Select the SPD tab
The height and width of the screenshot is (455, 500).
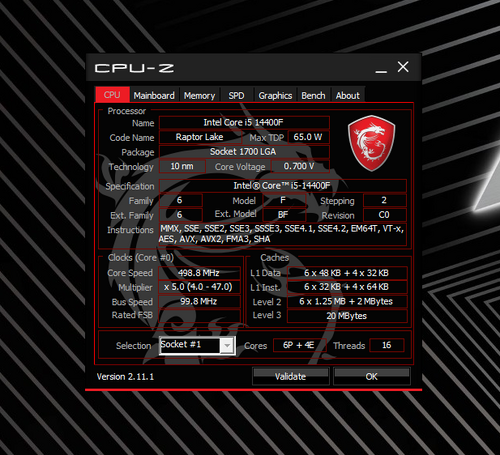pyautogui.click(x=236, y=96)
